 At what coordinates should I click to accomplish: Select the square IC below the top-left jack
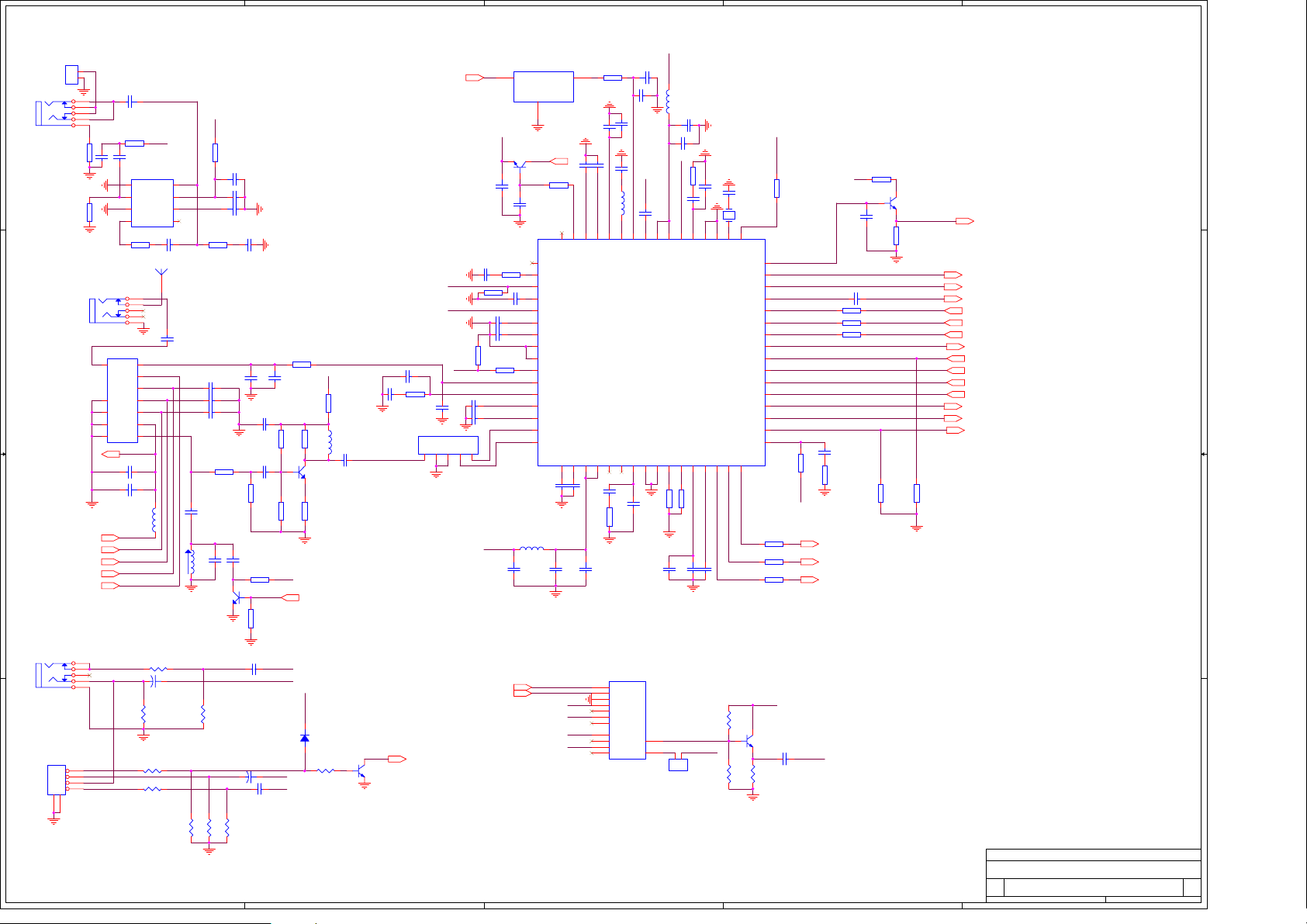pos(152,203)
